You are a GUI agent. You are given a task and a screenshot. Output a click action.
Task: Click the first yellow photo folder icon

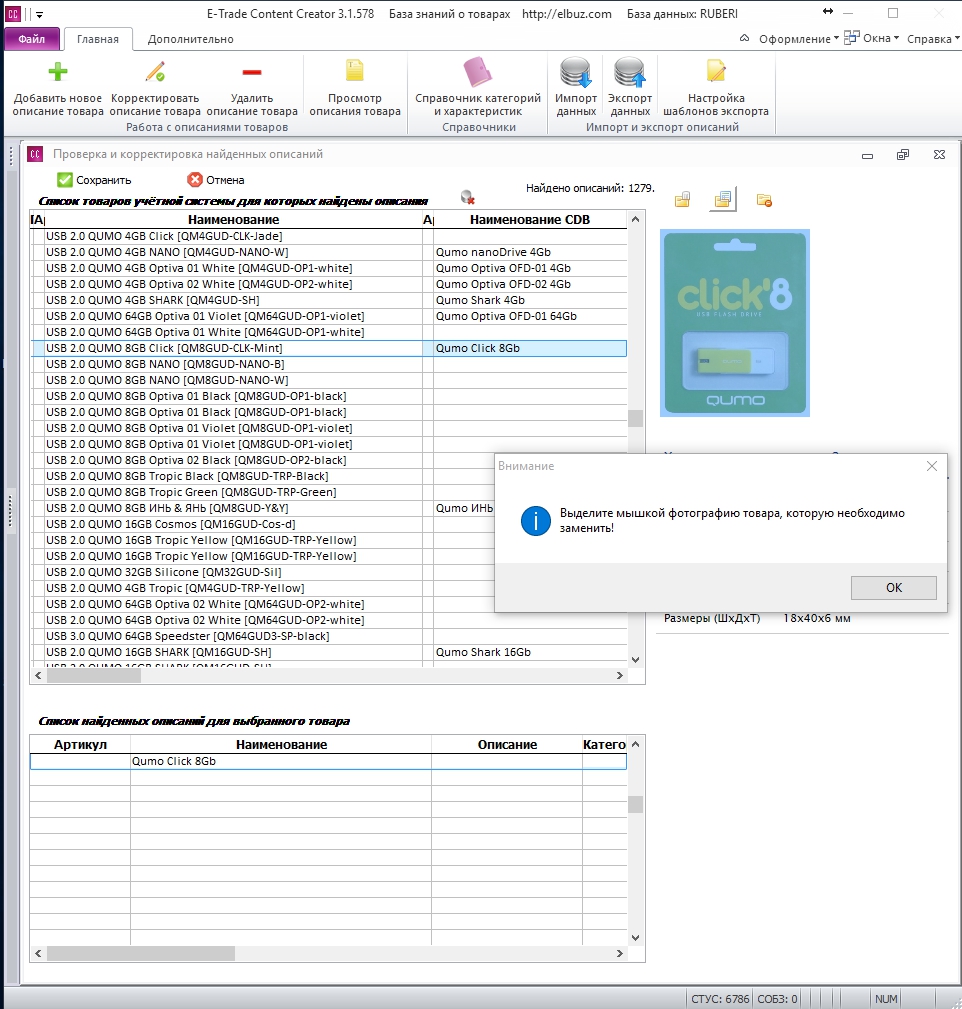point(683,199)
